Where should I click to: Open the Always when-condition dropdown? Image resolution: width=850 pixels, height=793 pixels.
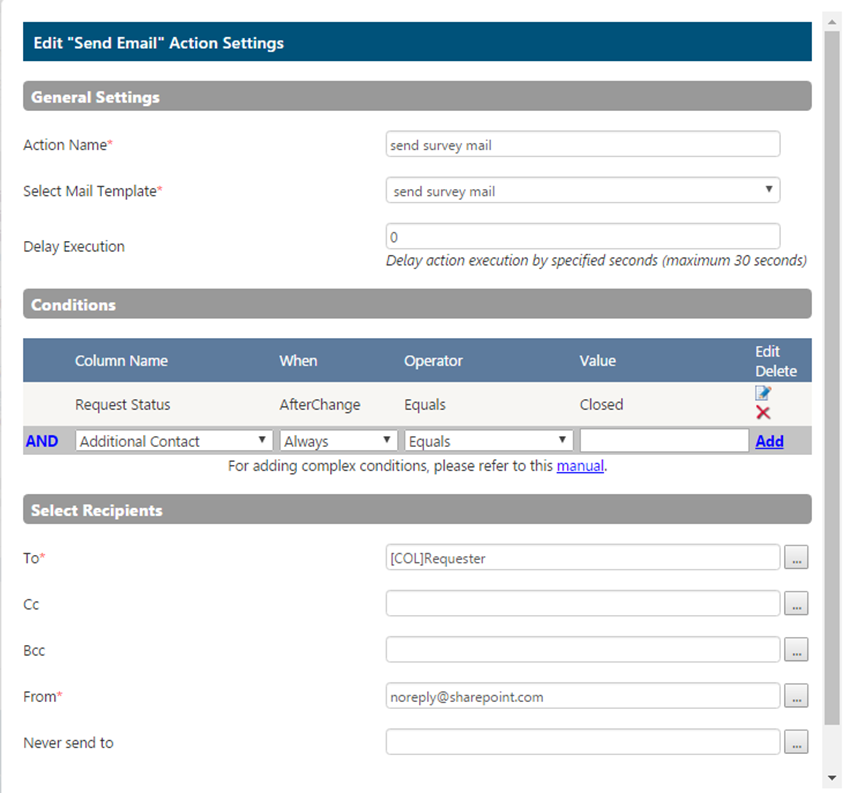tap(338, 441)
